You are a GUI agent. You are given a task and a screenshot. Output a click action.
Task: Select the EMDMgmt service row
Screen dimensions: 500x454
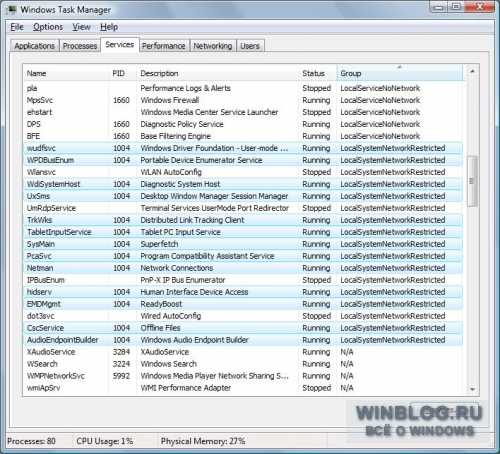(243, 304)
